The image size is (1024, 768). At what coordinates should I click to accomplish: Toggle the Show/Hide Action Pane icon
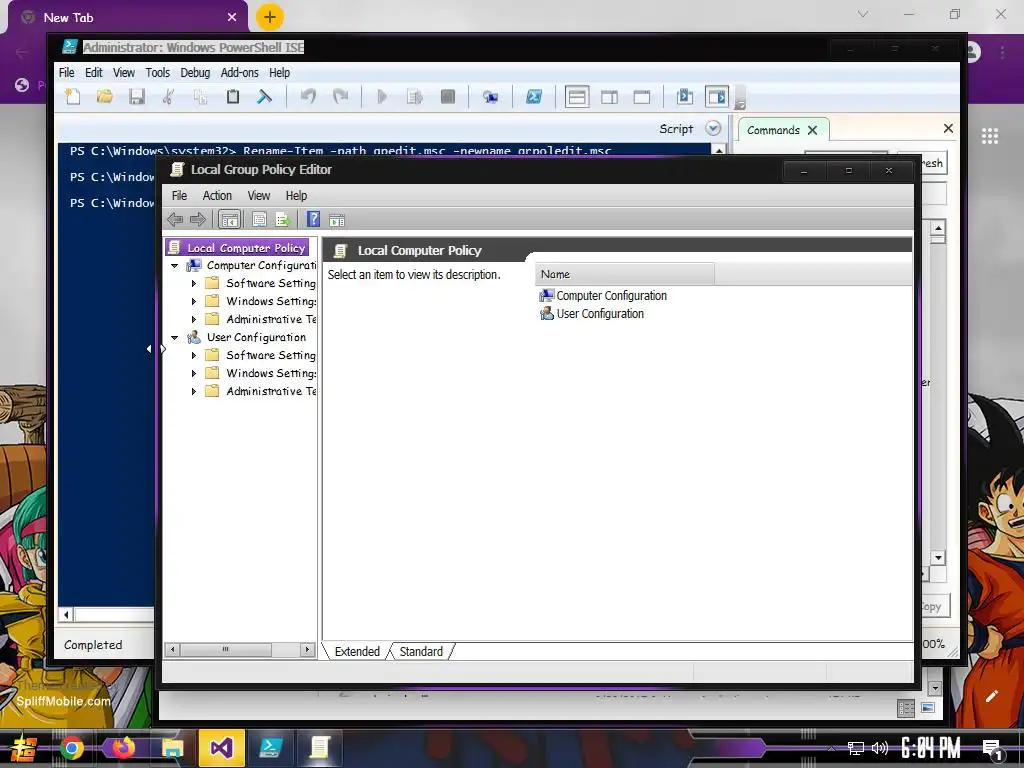point(337,220)
